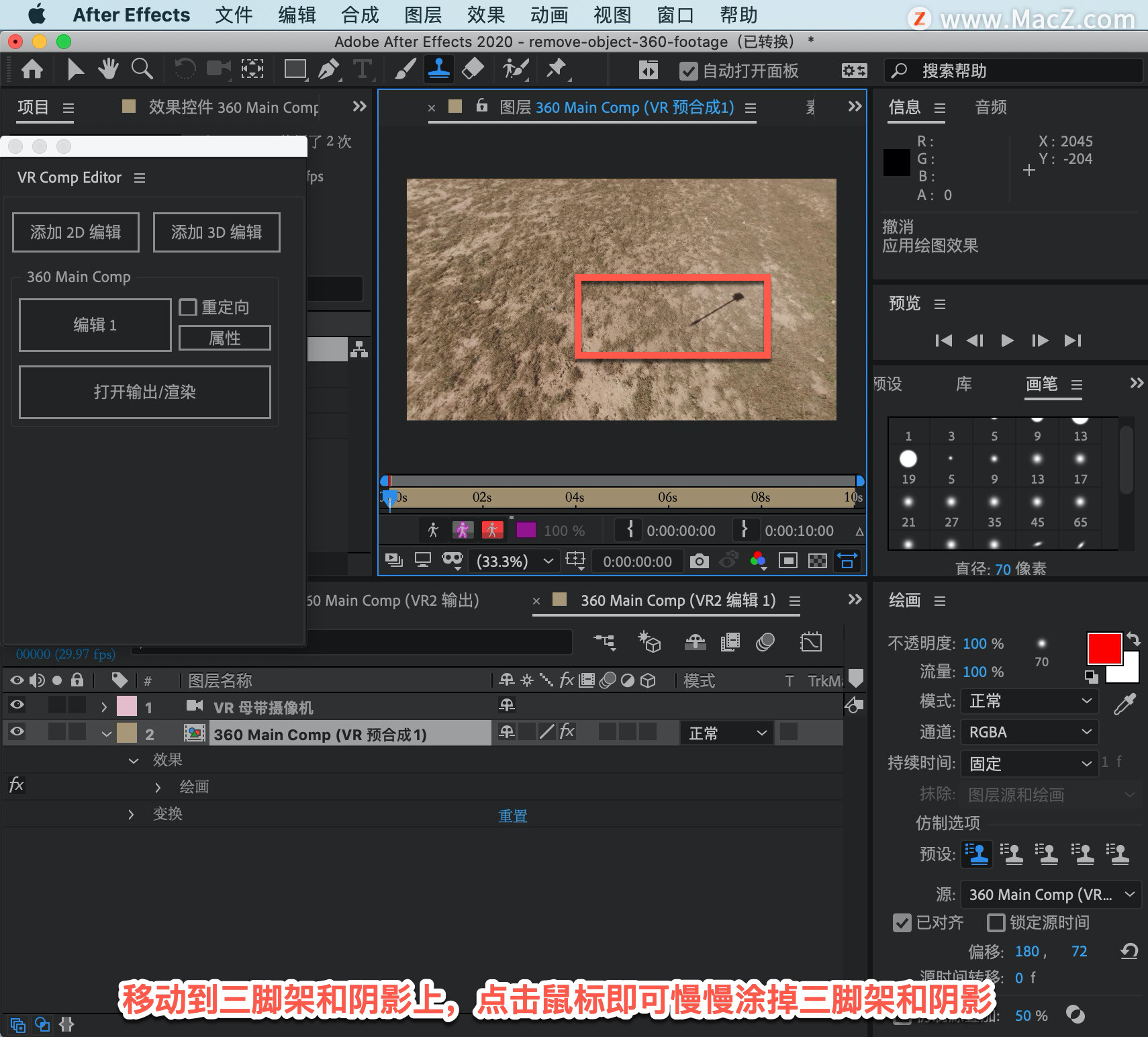The width and height of the screenshot is (1148, 1037).
Task: Select the Brush tool in toolbar
Action: tap(404, 69)
